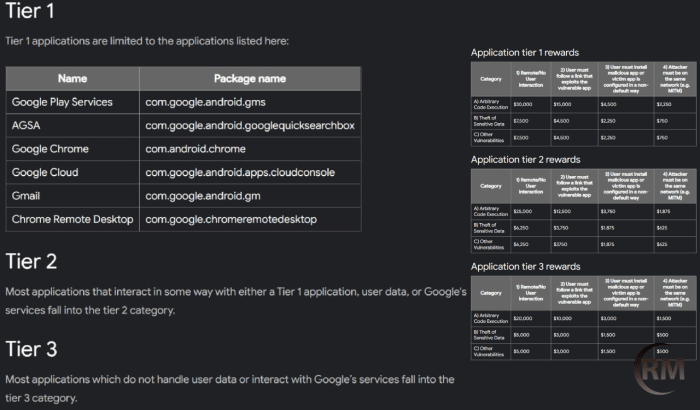The image size is (700, 410).
Task: Click "Remote/No User Interaction" header in tier 1 table
Action: click(531, 79)
